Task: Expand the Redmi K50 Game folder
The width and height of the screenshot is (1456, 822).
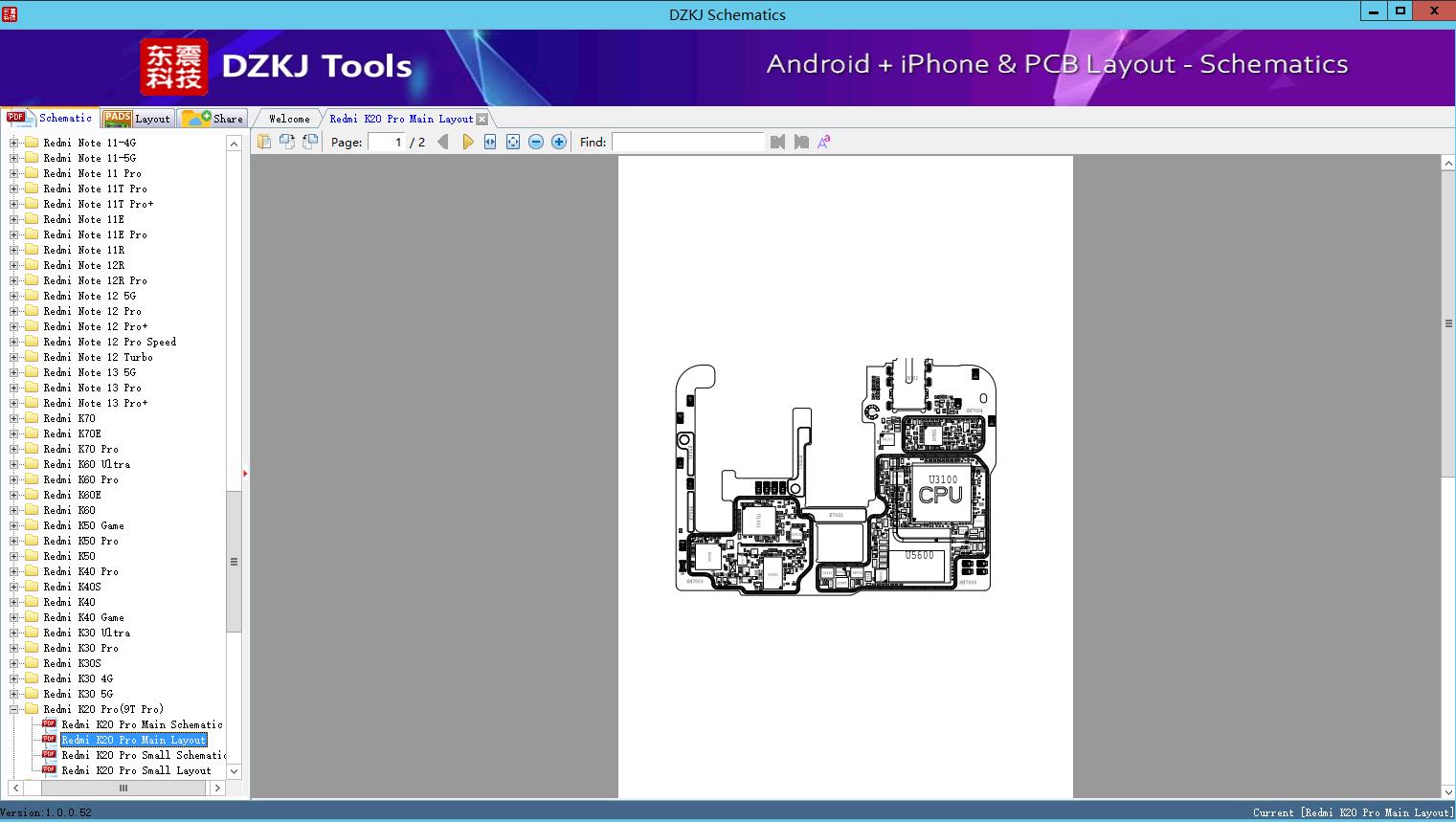Action: [14, 525]
